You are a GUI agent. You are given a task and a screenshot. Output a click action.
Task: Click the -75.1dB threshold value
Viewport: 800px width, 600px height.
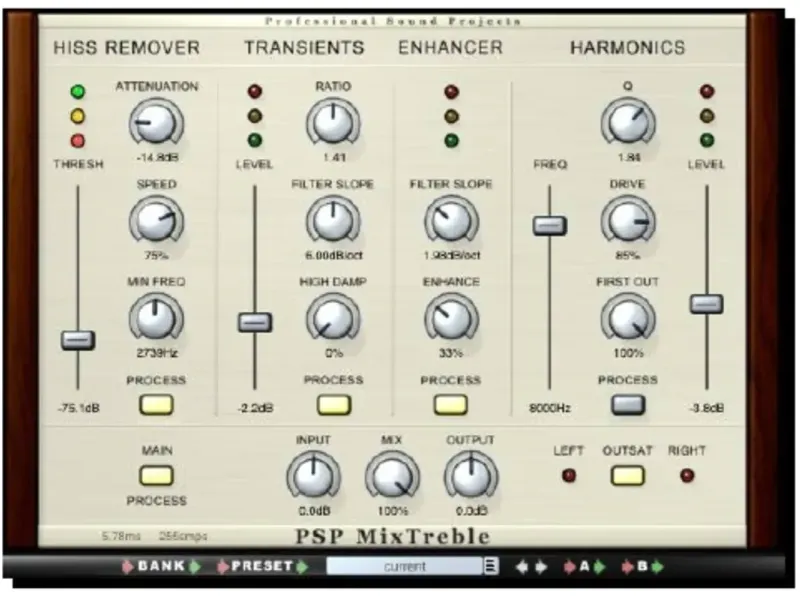(79, 408)
